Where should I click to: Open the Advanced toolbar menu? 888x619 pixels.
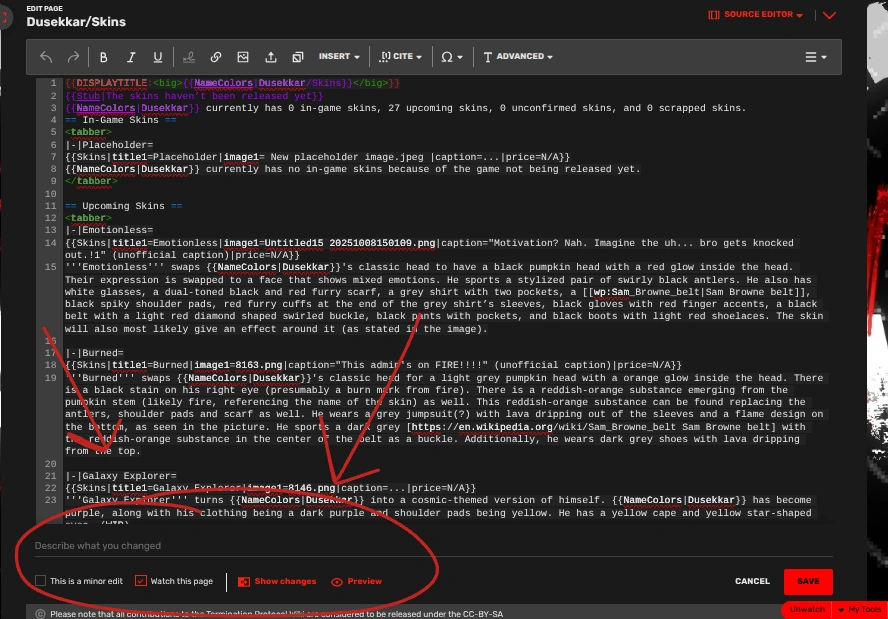pos(518,57)
